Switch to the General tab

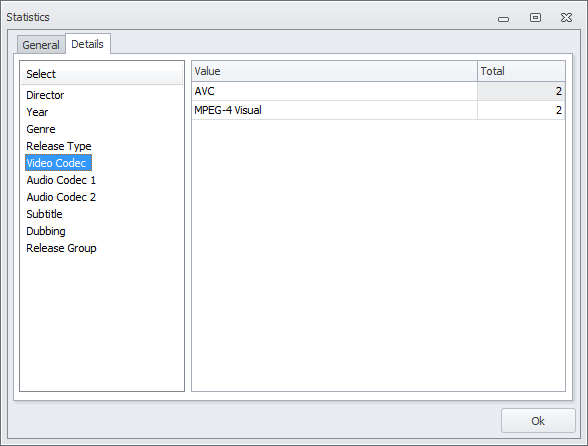pyautogui.click(x=41, y=45)
